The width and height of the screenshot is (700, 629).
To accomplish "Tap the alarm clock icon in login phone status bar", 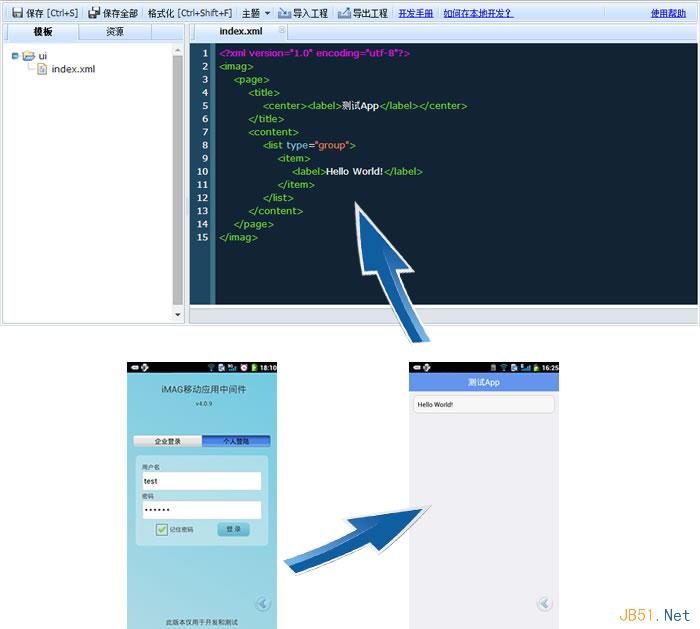I will click(244, 367).
